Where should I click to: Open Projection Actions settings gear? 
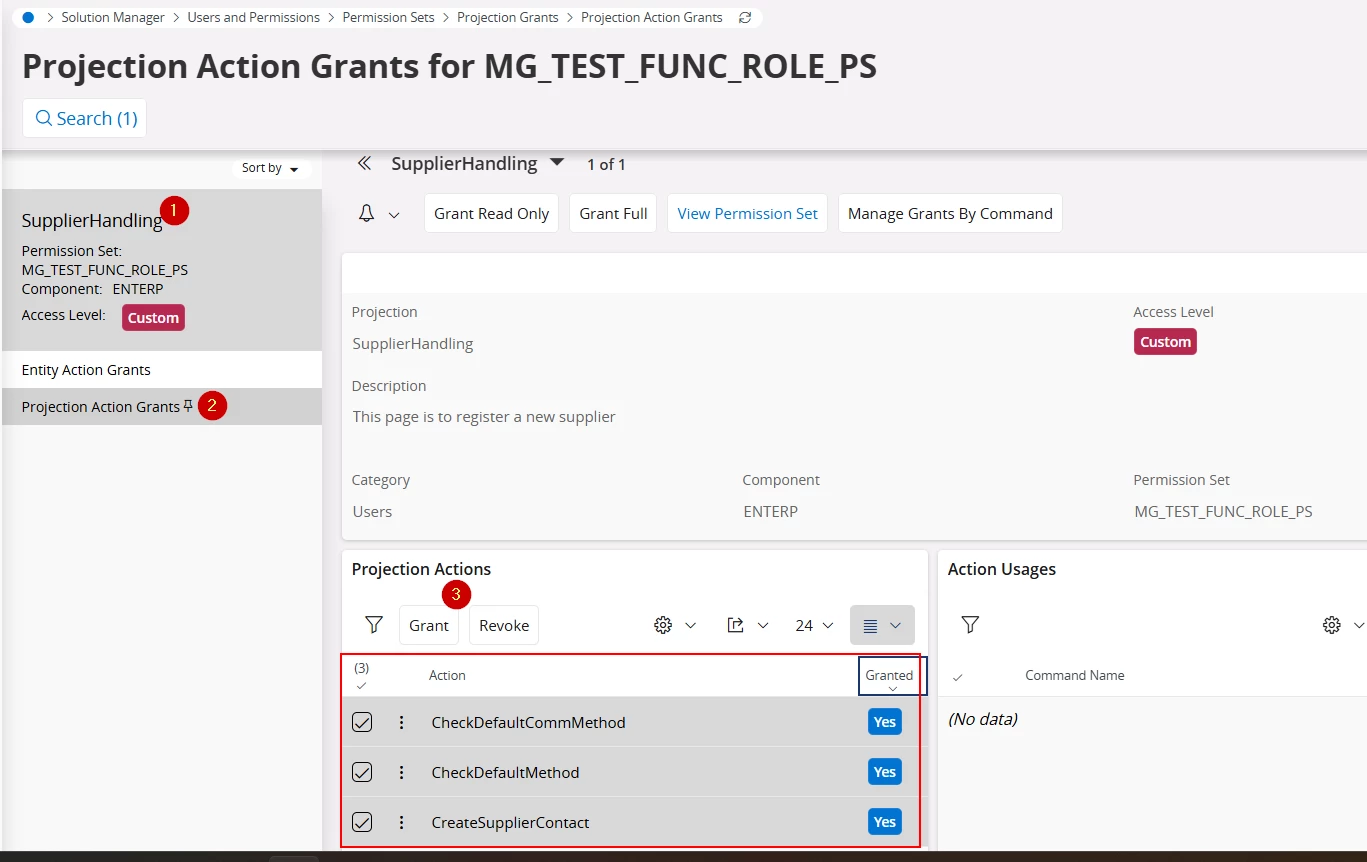[663, 625]
